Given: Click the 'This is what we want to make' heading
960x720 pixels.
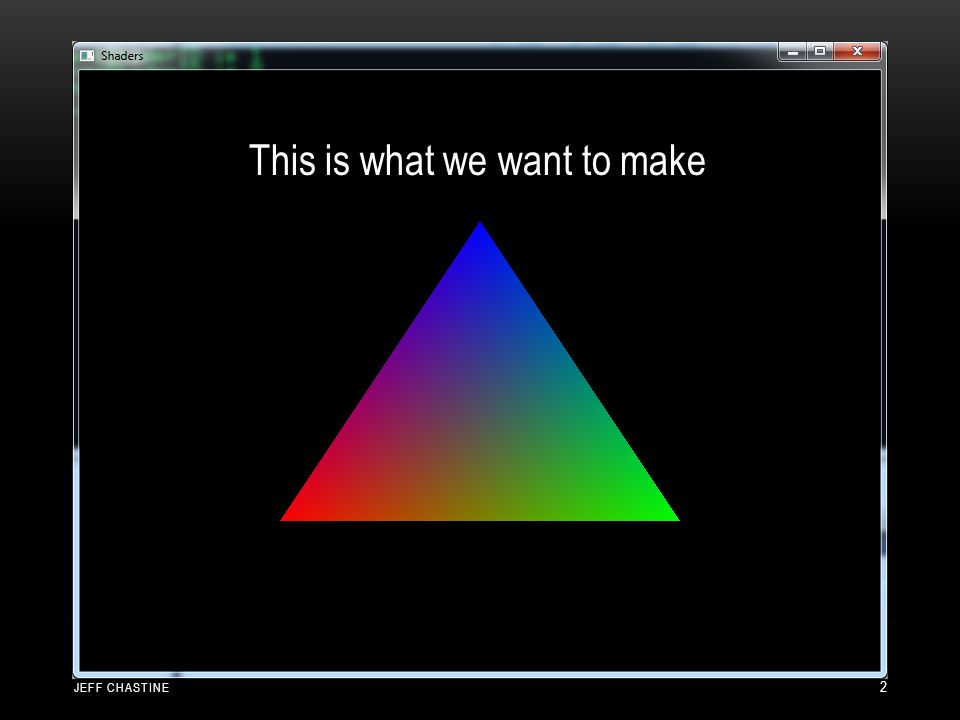Looking at the screenshot, I should coord(477,161).
